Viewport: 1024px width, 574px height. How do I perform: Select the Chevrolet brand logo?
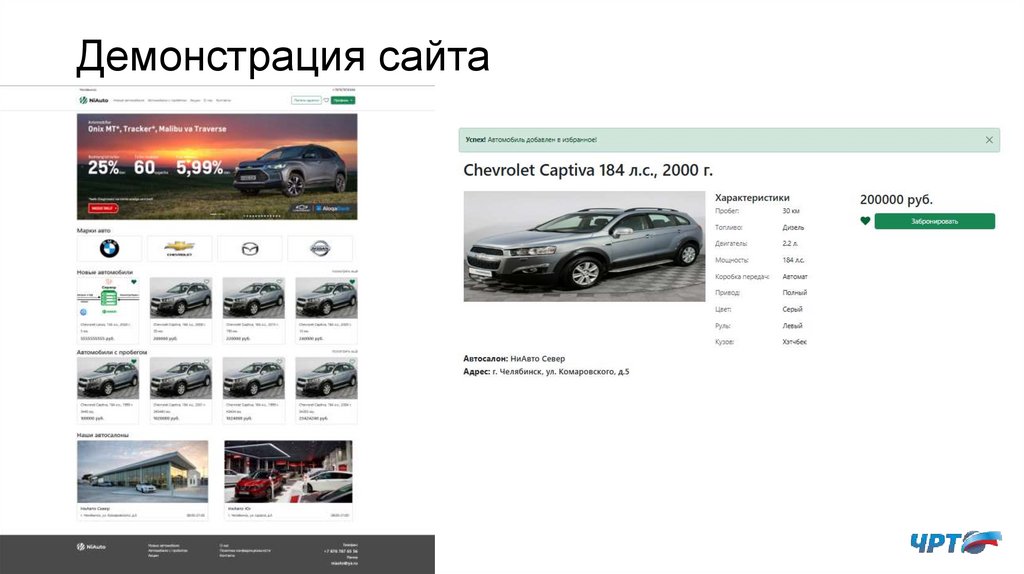coord(179,248)
